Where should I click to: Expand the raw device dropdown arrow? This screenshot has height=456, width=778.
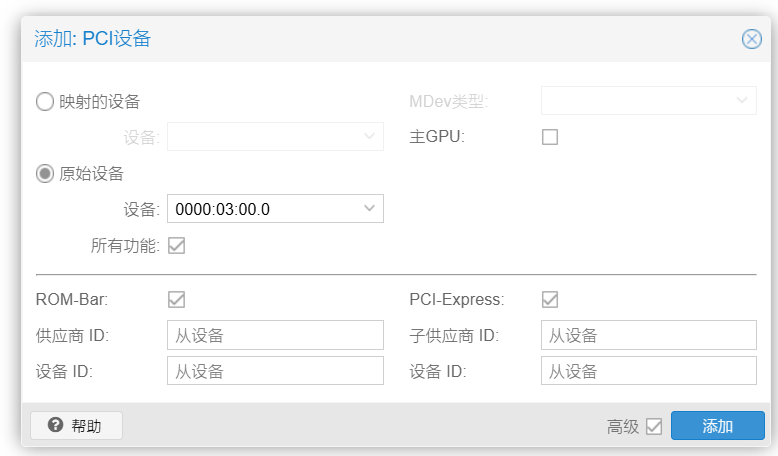[369, 208]
